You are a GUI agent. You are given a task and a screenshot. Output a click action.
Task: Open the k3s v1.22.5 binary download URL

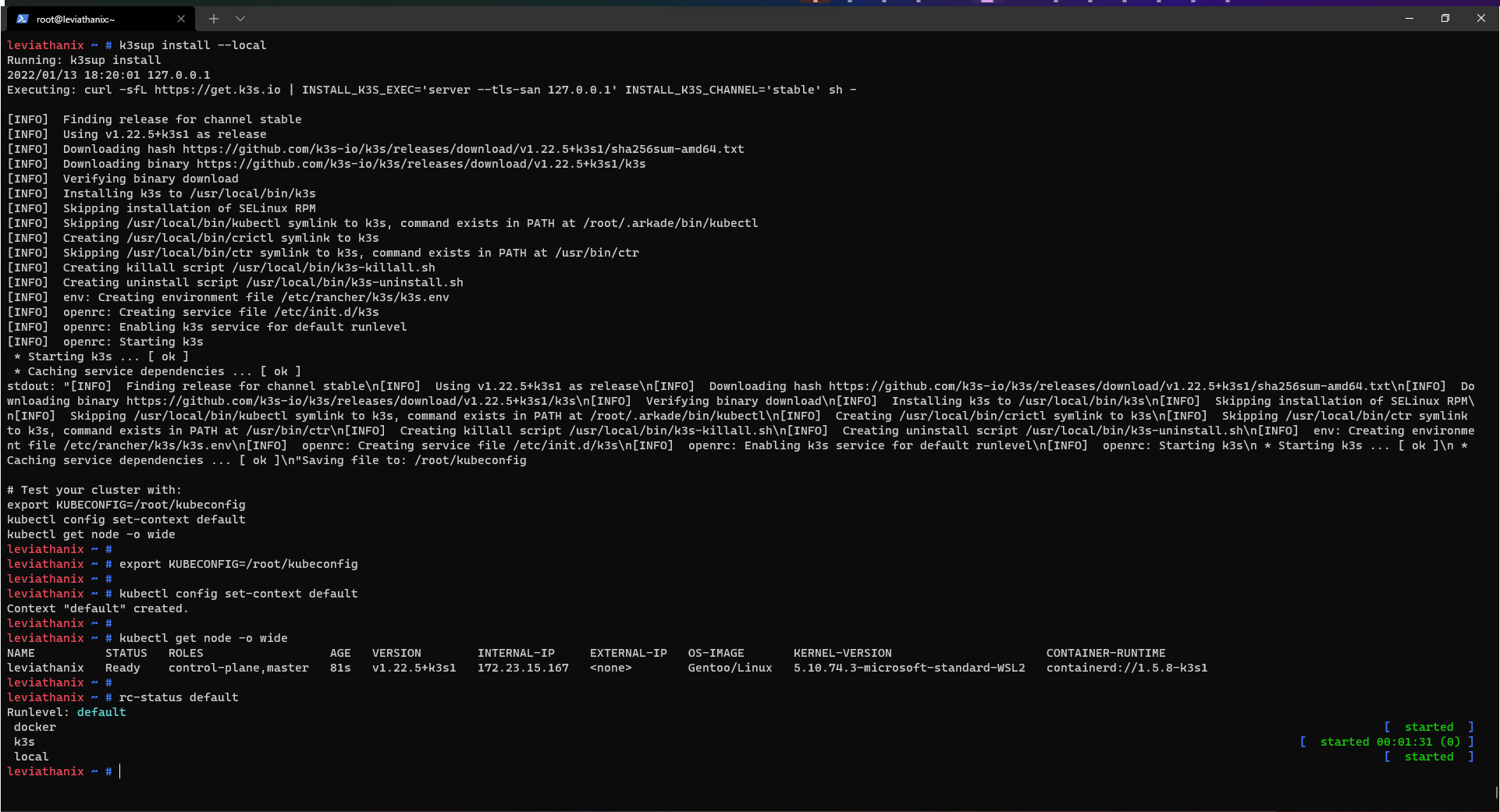pyautogui.click(x=422, y=164)
